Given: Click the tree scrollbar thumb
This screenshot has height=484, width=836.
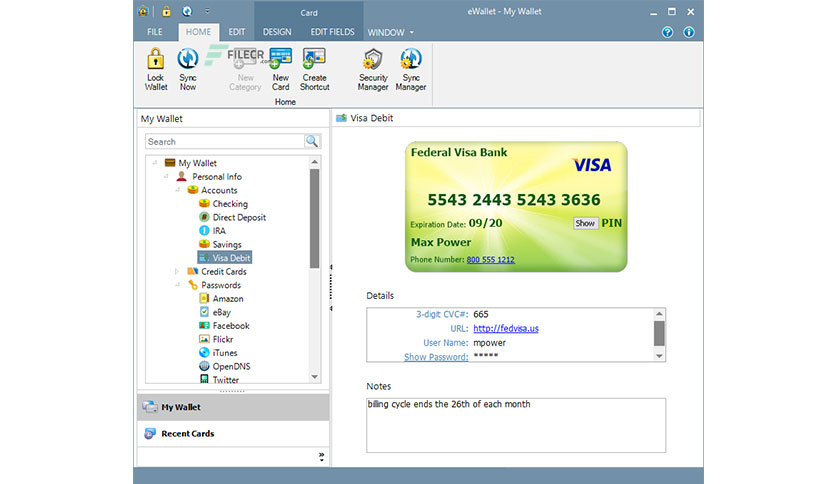Looking at the screenshot, I should (x=315, y=219).
